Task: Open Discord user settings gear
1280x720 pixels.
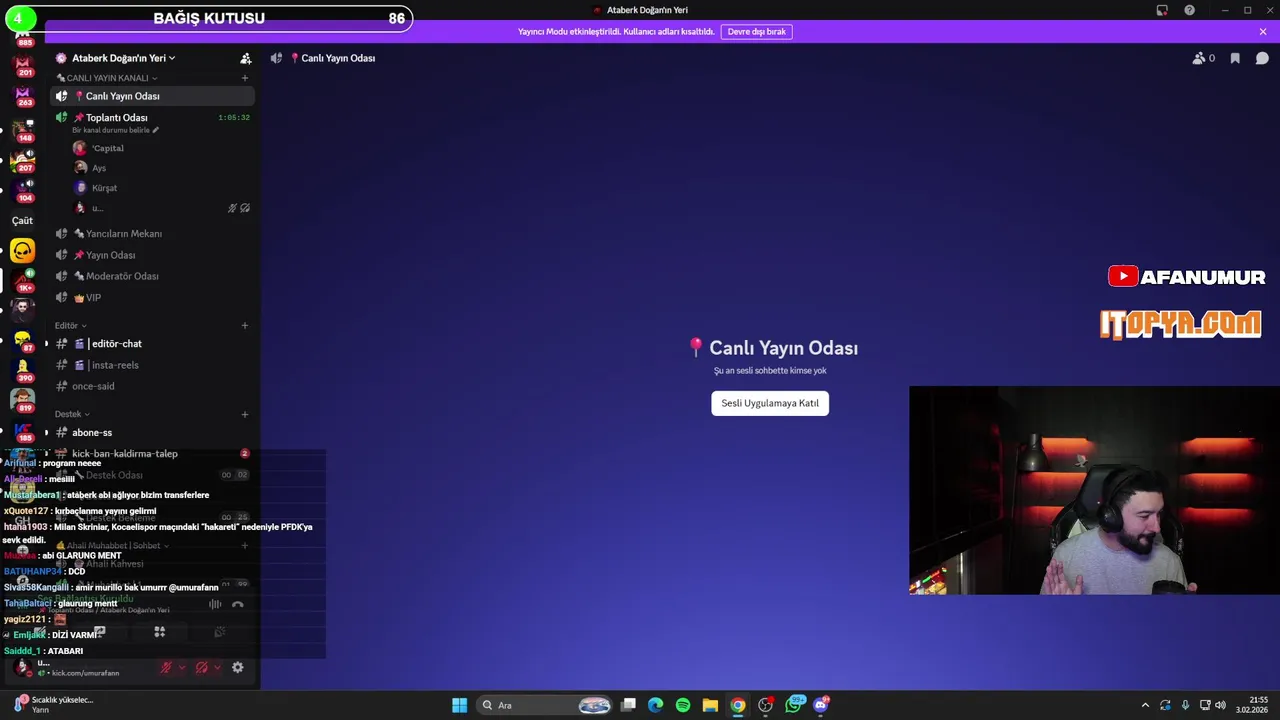Action: click(x=238, y=667)
